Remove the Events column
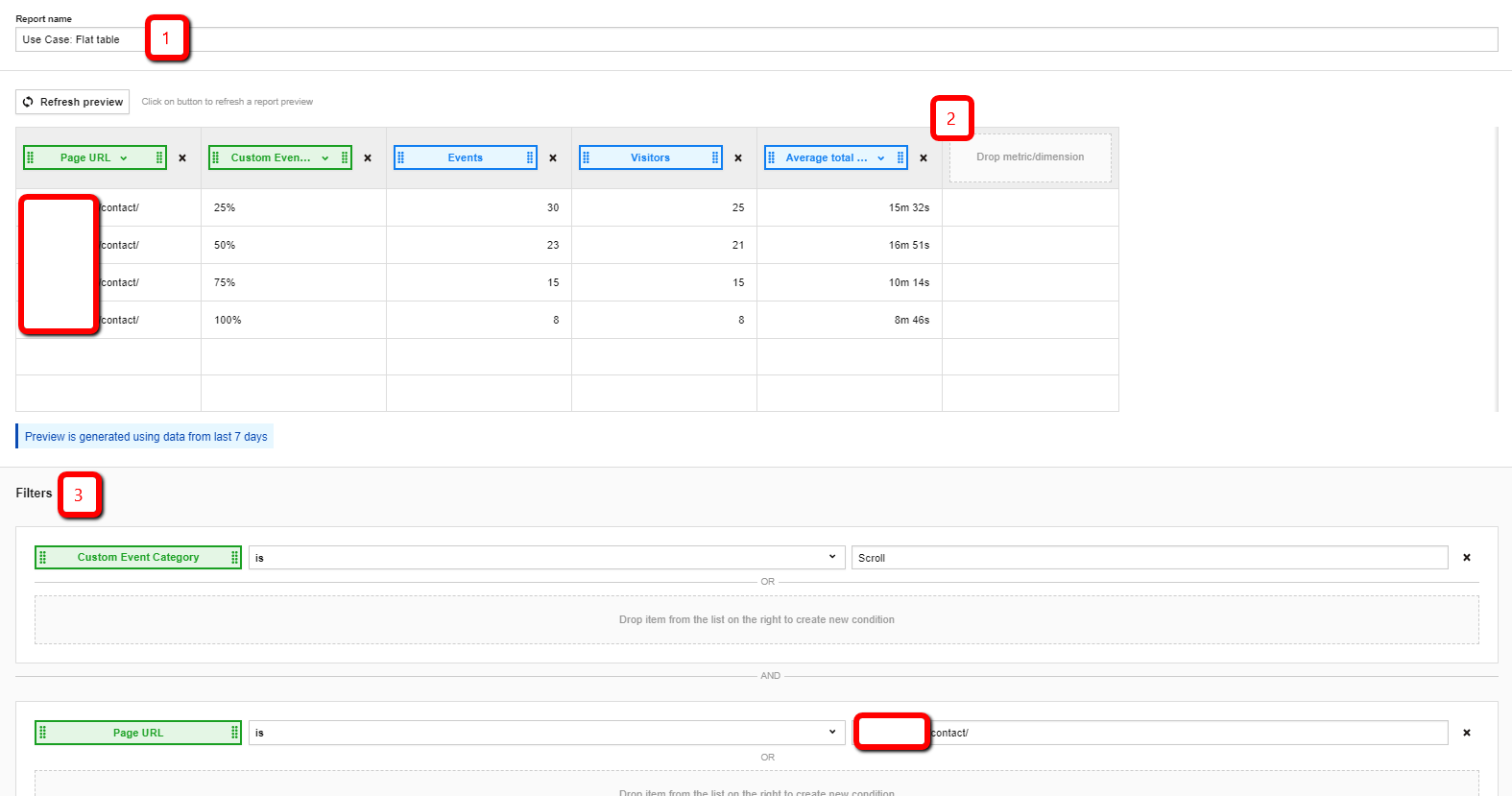Image resolution: width=1512 pixels, height=796 pixels. [x=553, y=158]
